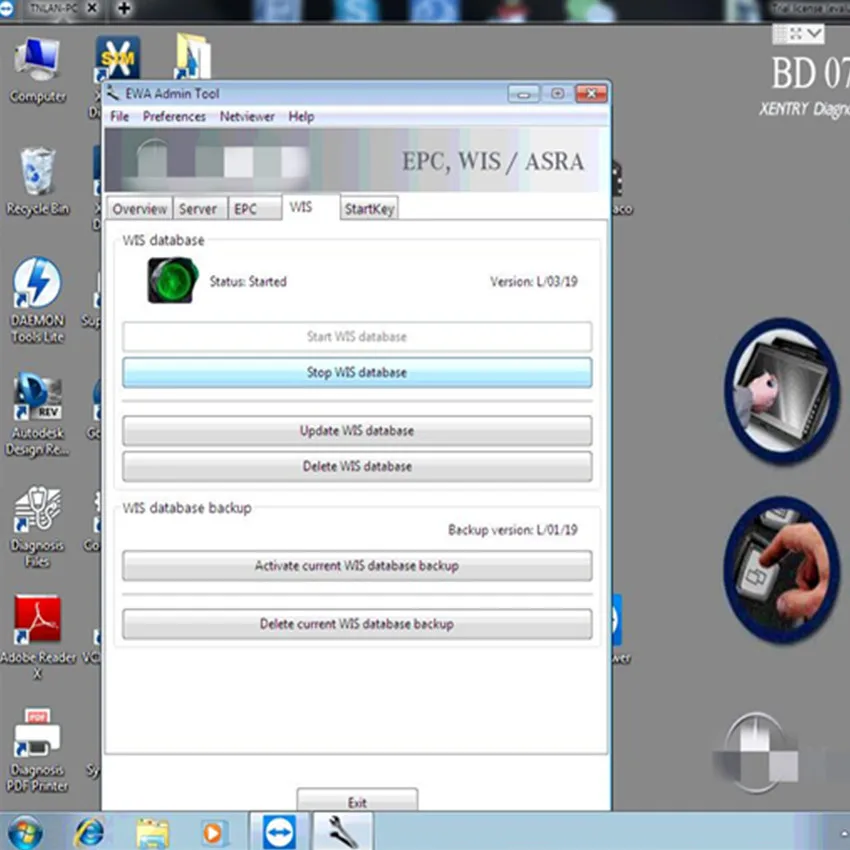Viewport: 850px width, 850px height.
Task: Open Autodesk Design Review shortcut
Action: [37, 414]
